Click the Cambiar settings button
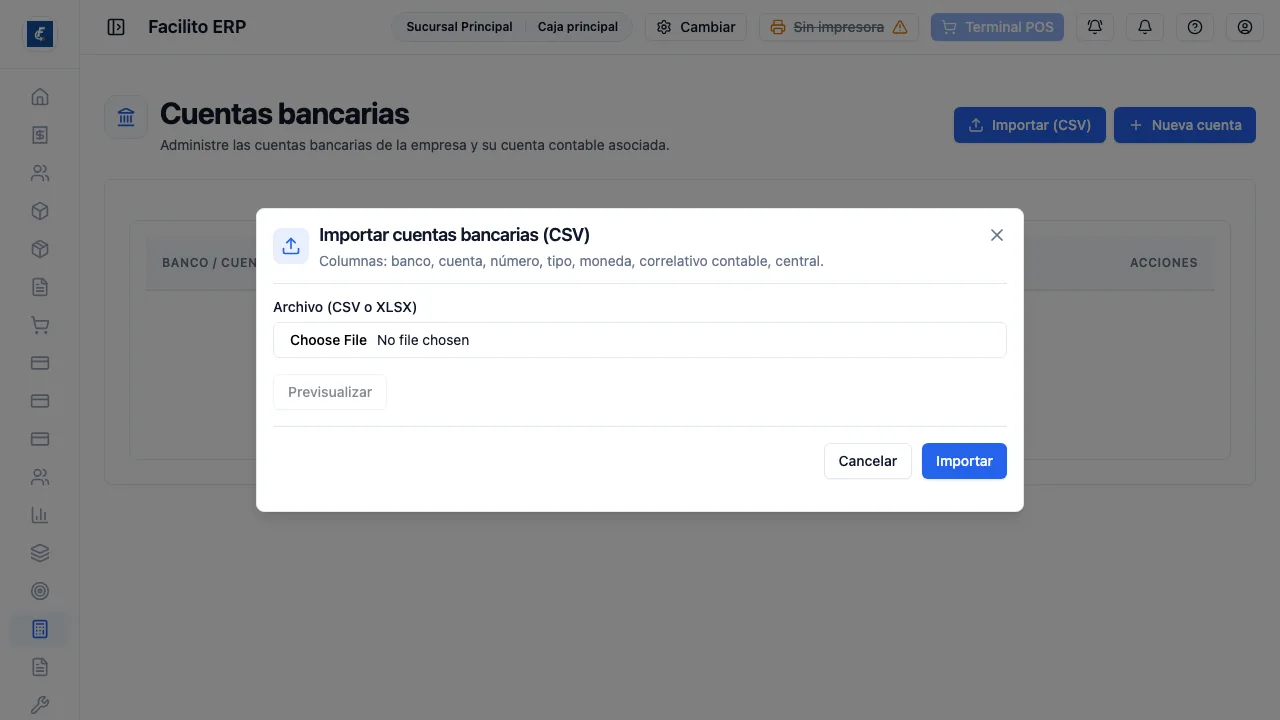The width and height of the screenshot is (1280, 720). click(x=696, y=27)
